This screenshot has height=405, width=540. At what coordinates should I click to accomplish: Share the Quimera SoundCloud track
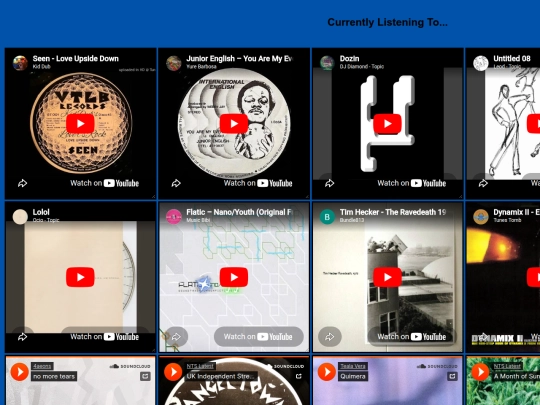click(453, 376)
